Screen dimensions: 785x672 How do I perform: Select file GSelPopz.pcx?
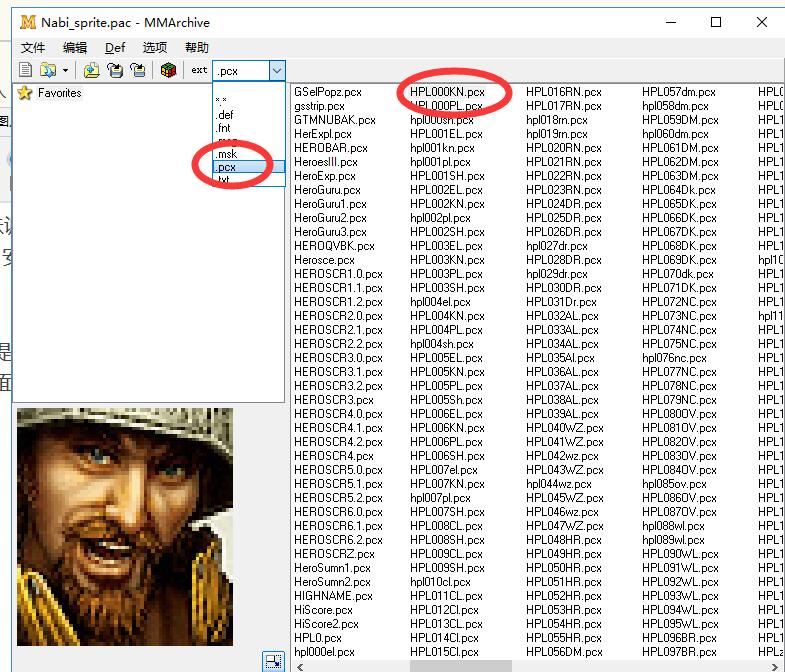[x=327, y=92]
